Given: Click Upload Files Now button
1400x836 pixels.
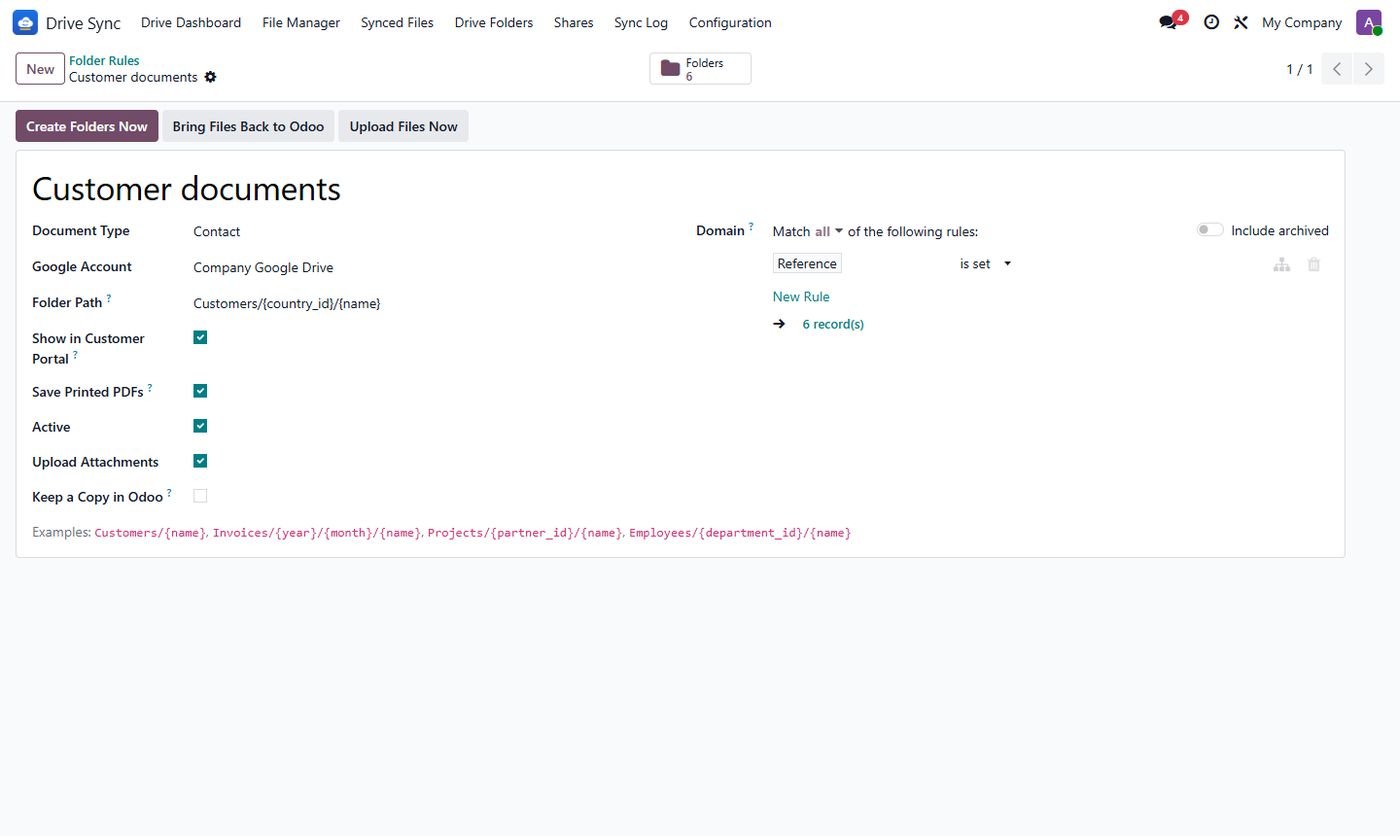Looking at the screenshot, I should (x=403, y=126).
